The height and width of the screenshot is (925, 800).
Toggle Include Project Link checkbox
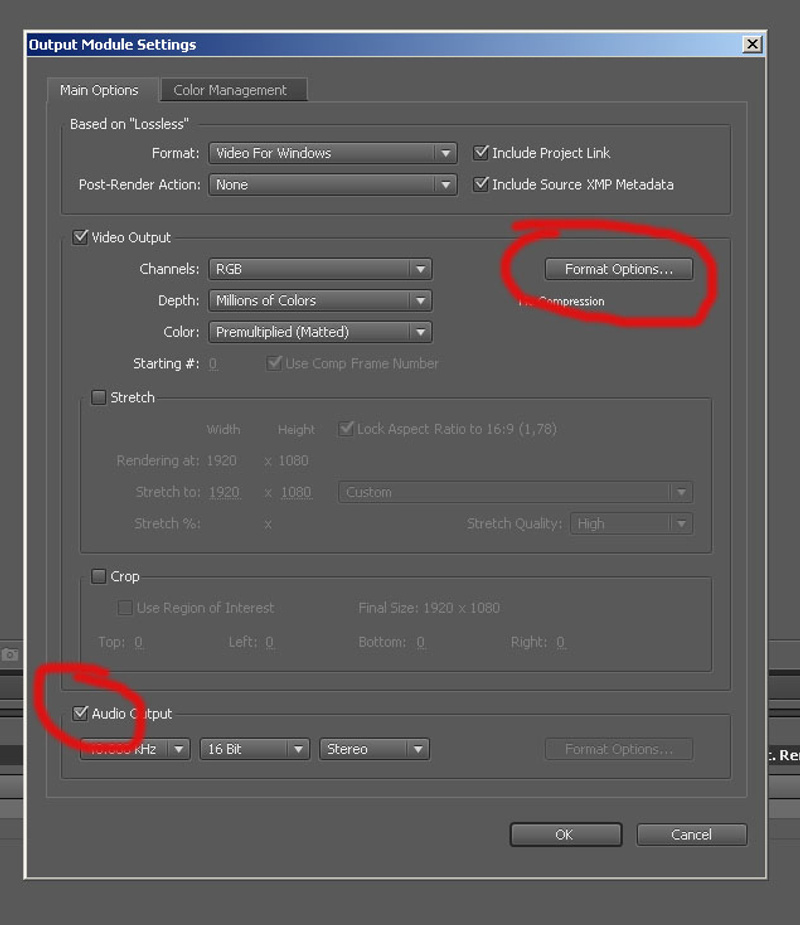click(481, 153)
